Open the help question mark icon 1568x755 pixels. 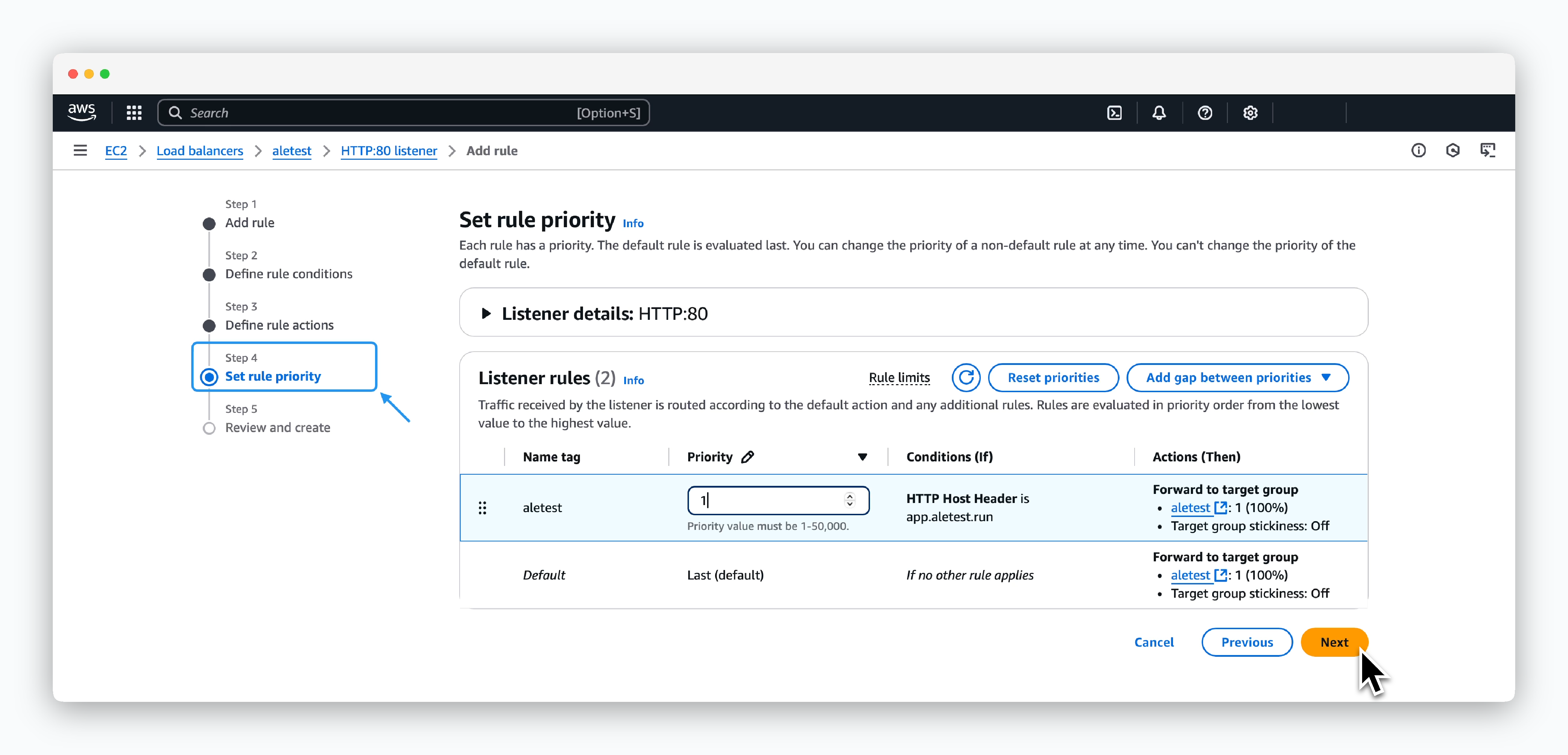click(1204, 113)
